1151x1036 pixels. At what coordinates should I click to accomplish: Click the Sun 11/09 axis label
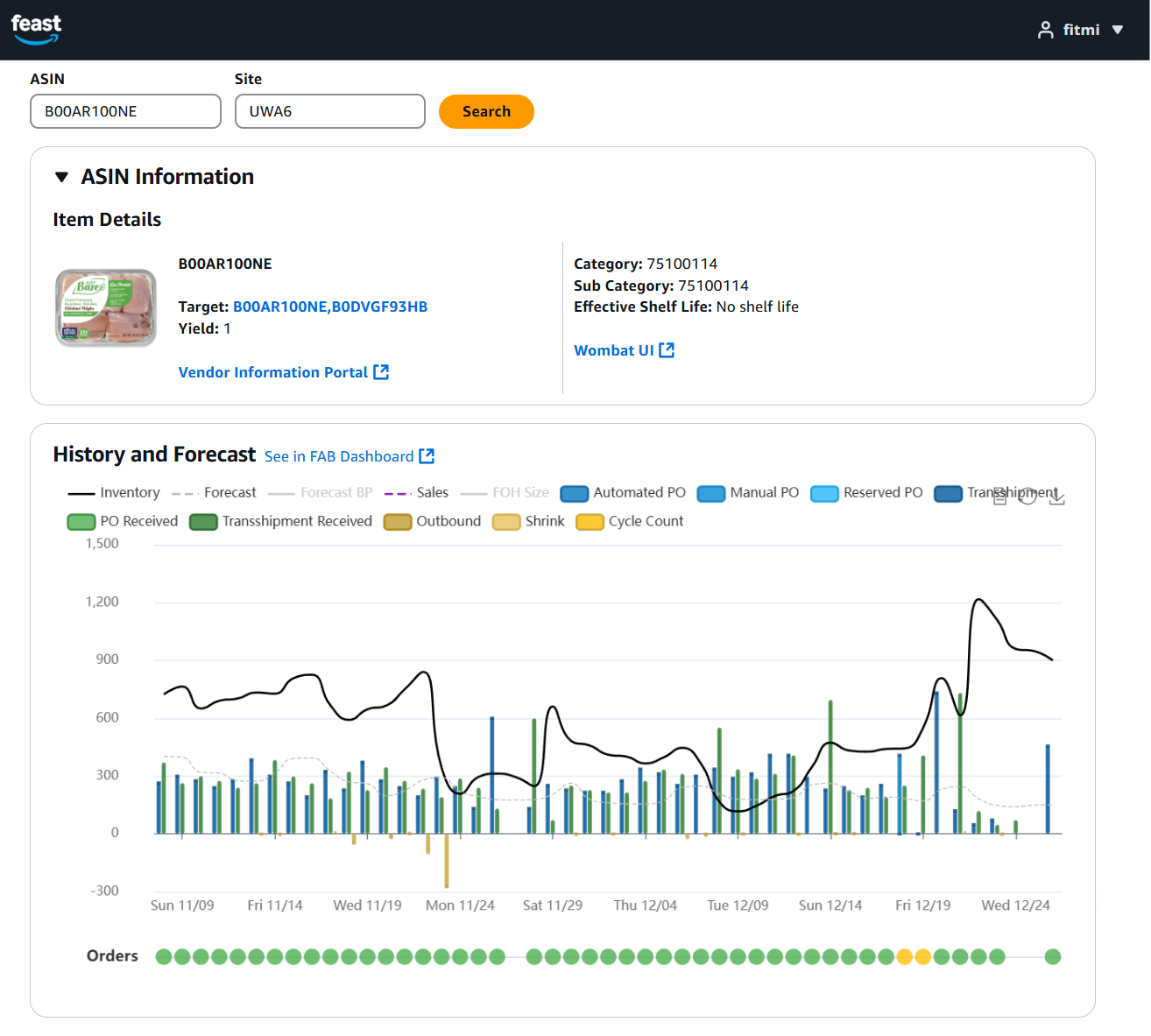[182, 905]
